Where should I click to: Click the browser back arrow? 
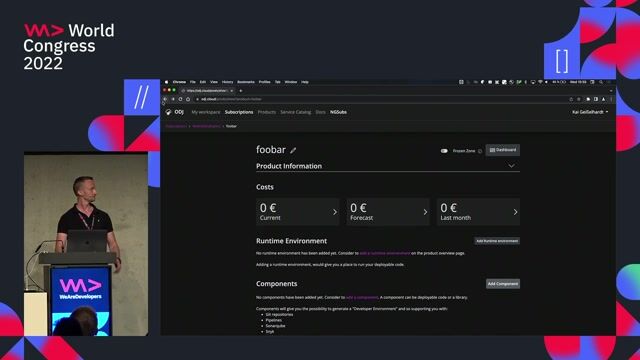[x=165, y=99]
